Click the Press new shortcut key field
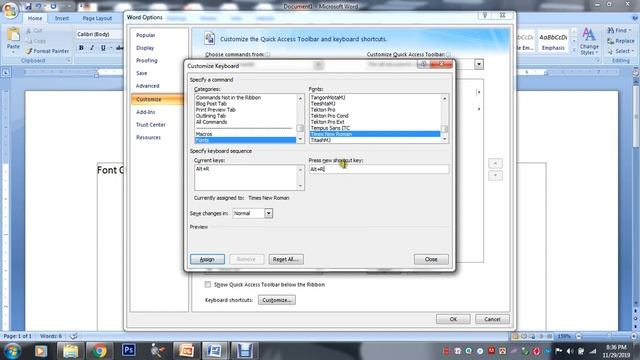Viewport: 640px width, 360px height. pos(378,169)
